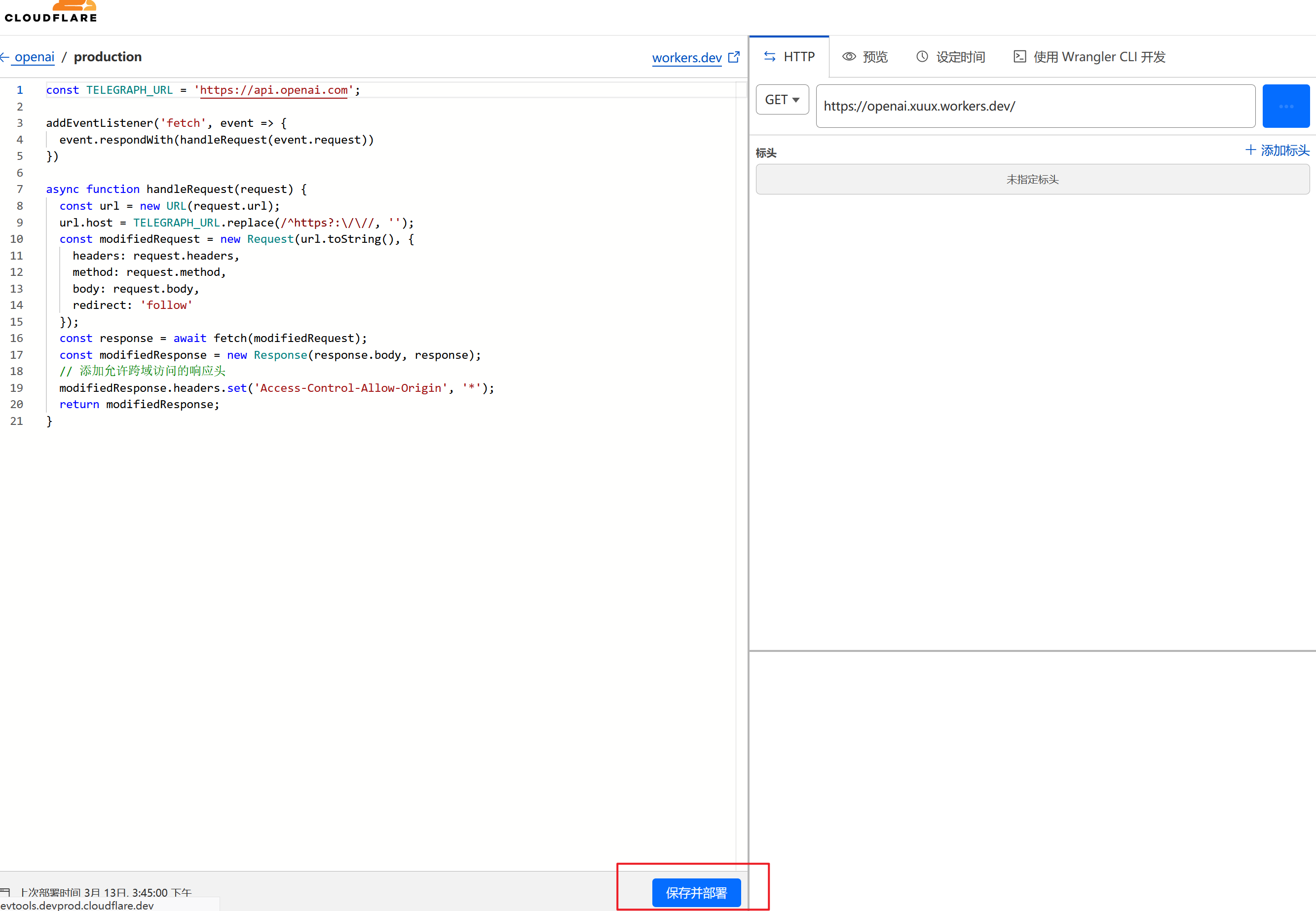Click the eye preview icon
This screenshot has width=1316, height=911.
(849, 57)
